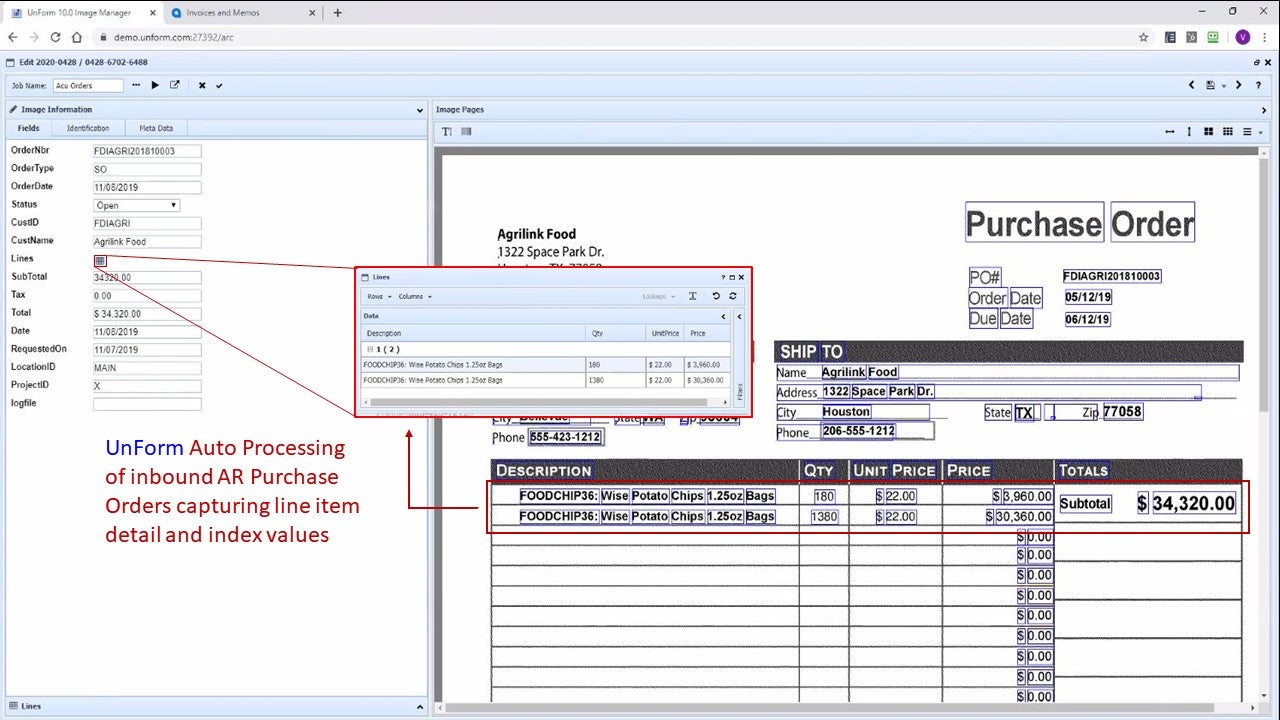Click the CustName field

point(147,241)
